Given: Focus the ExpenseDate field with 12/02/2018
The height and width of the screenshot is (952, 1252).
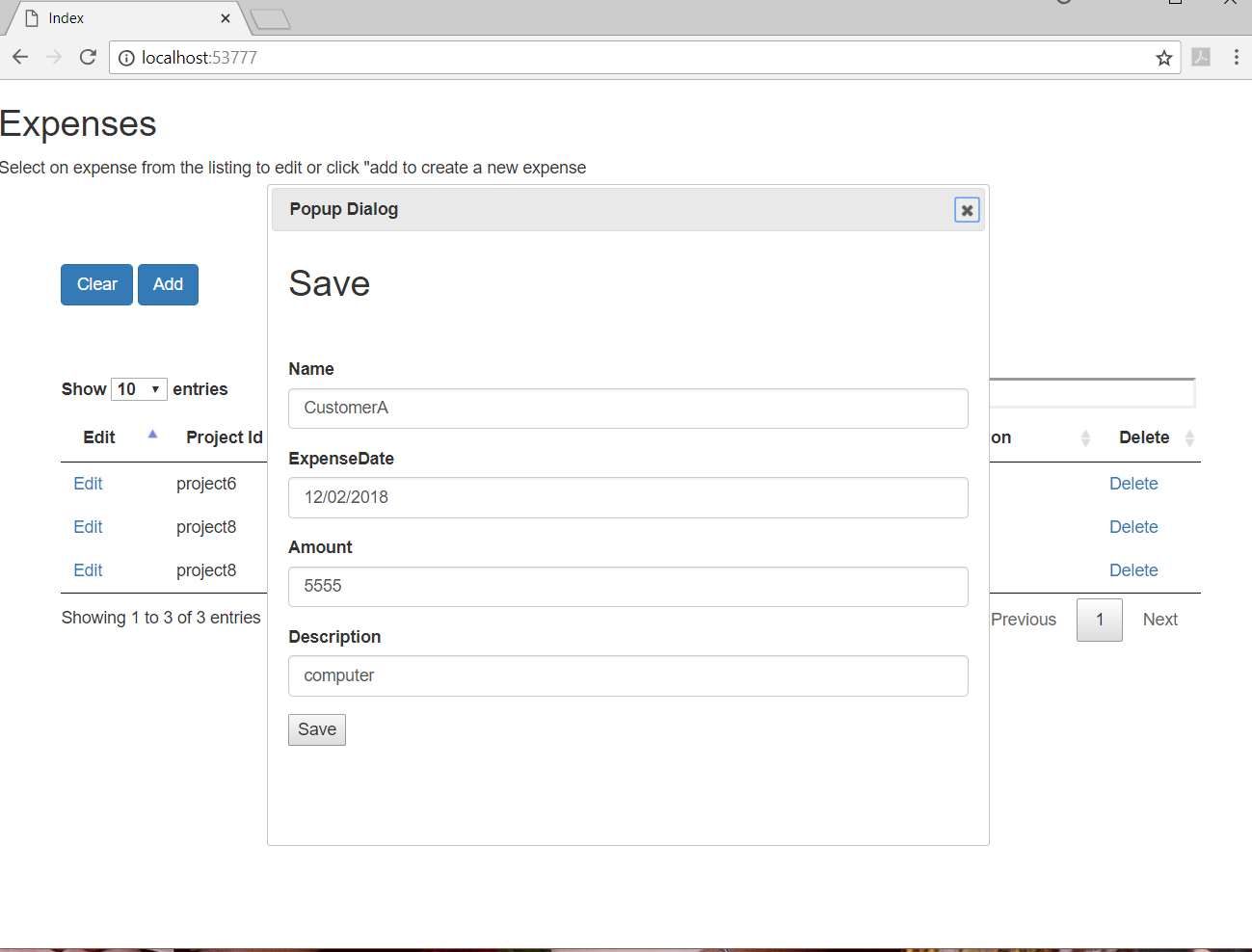Looking at the screenshot, I should [628, 497].
